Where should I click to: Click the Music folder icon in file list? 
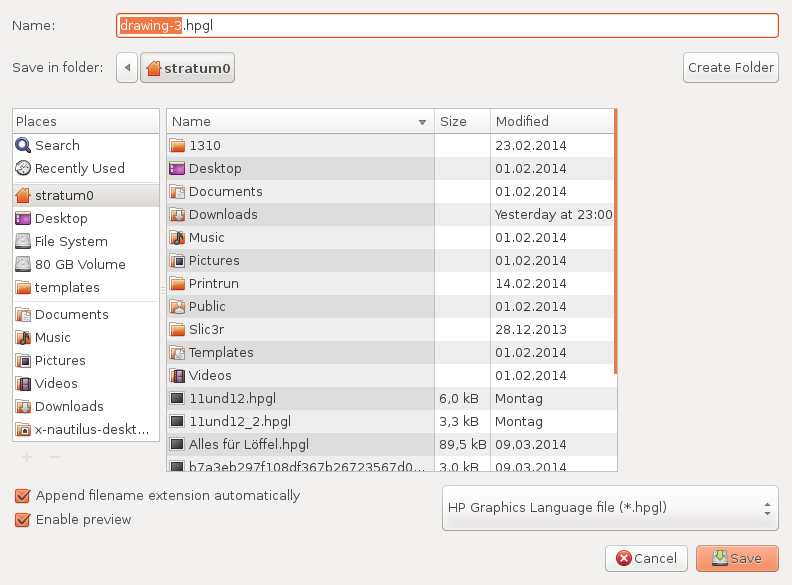pos(177,237)
